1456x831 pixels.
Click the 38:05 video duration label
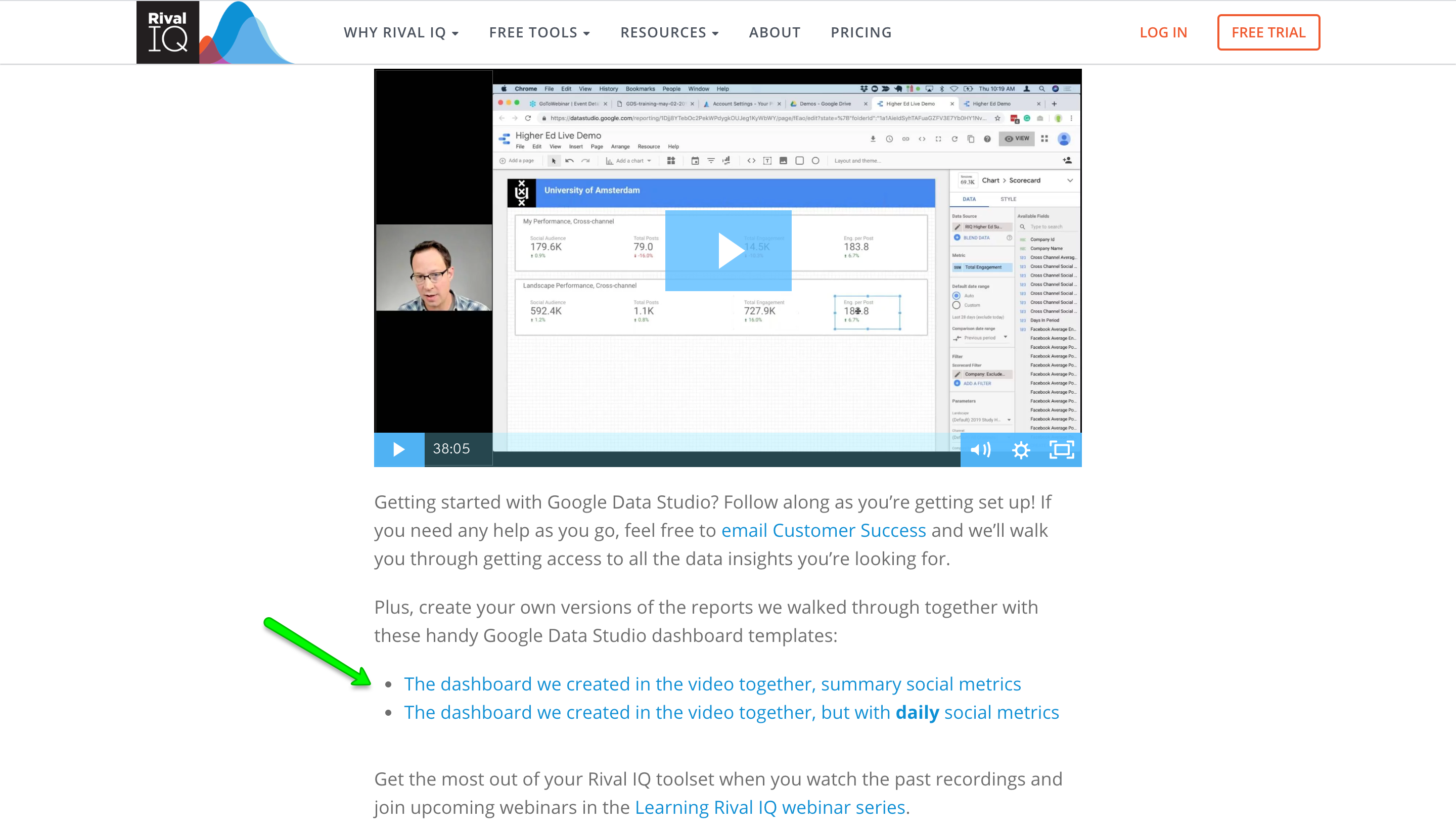451,448
